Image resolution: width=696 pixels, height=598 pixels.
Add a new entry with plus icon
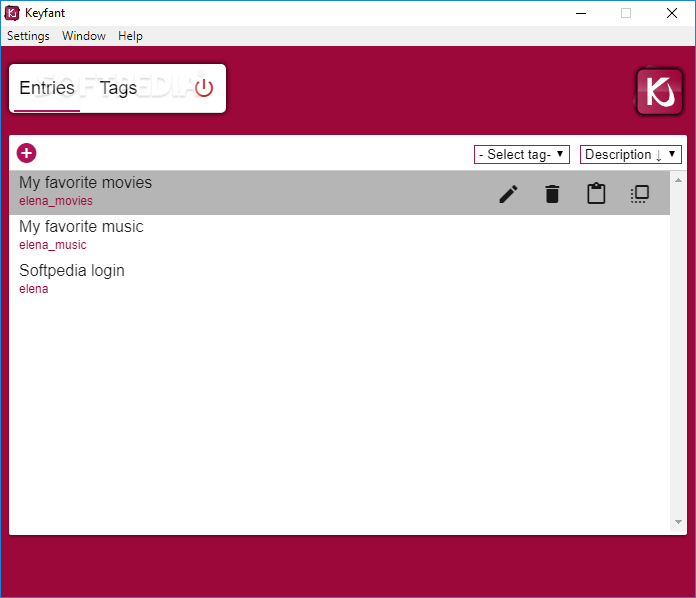pyautogui.click(x=27, y=153)
